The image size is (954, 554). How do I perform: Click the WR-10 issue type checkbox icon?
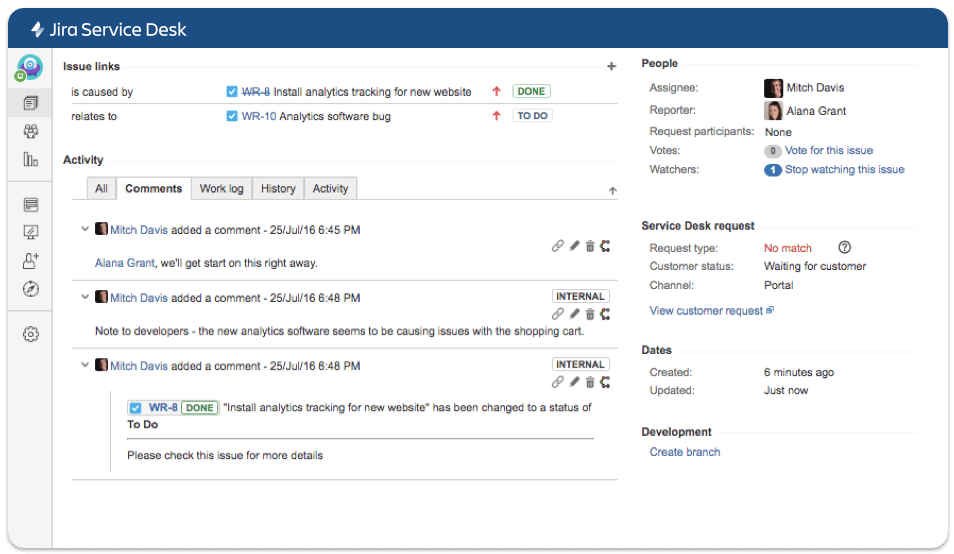[232, 116]
